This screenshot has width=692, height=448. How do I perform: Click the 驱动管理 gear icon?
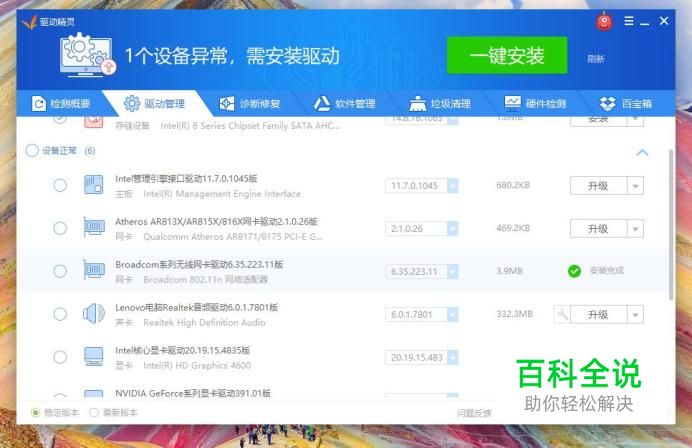pos(132,104)
